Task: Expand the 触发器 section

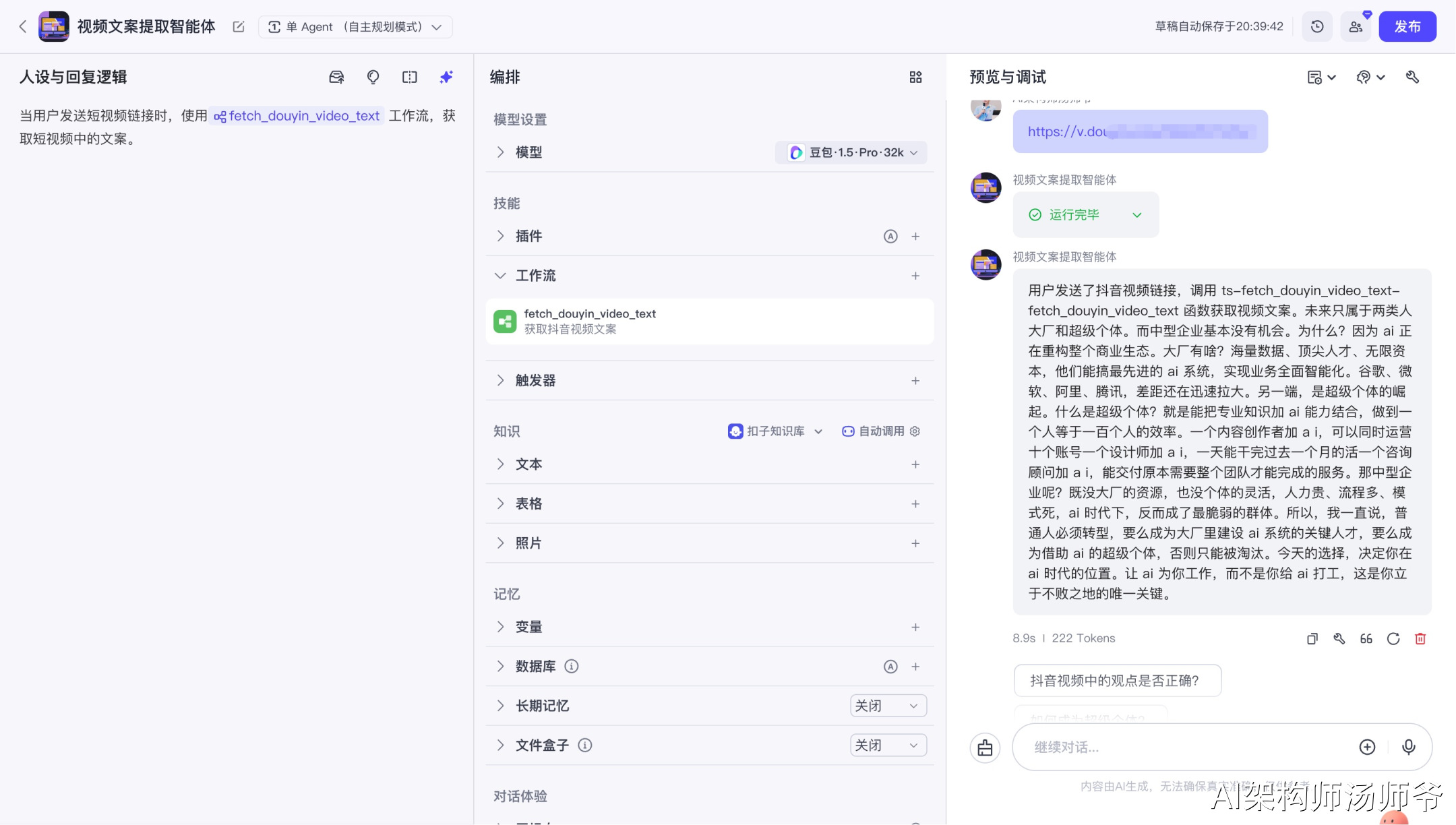Action: pyautogui.click(x=500, y=380)
